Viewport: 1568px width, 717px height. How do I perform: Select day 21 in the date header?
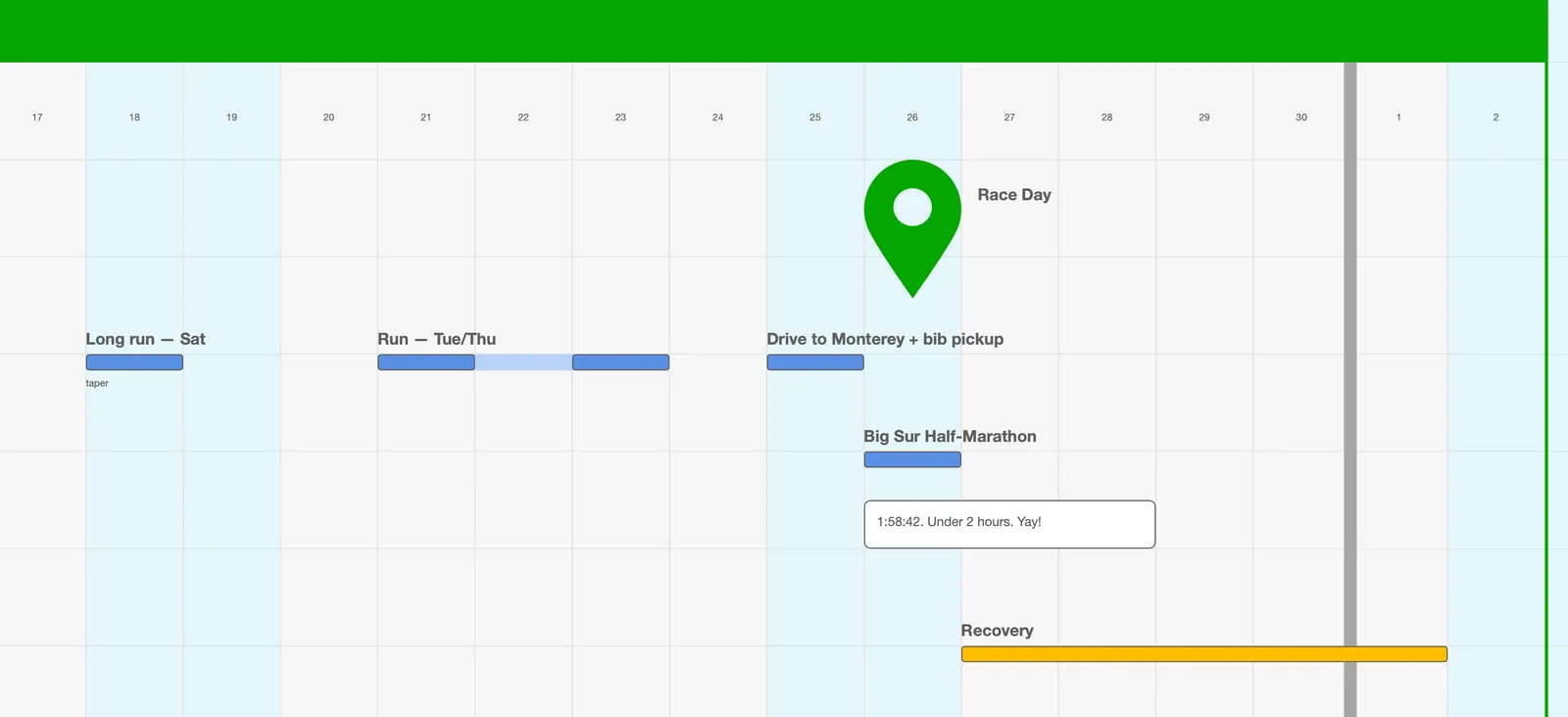[x=425, y=118]
